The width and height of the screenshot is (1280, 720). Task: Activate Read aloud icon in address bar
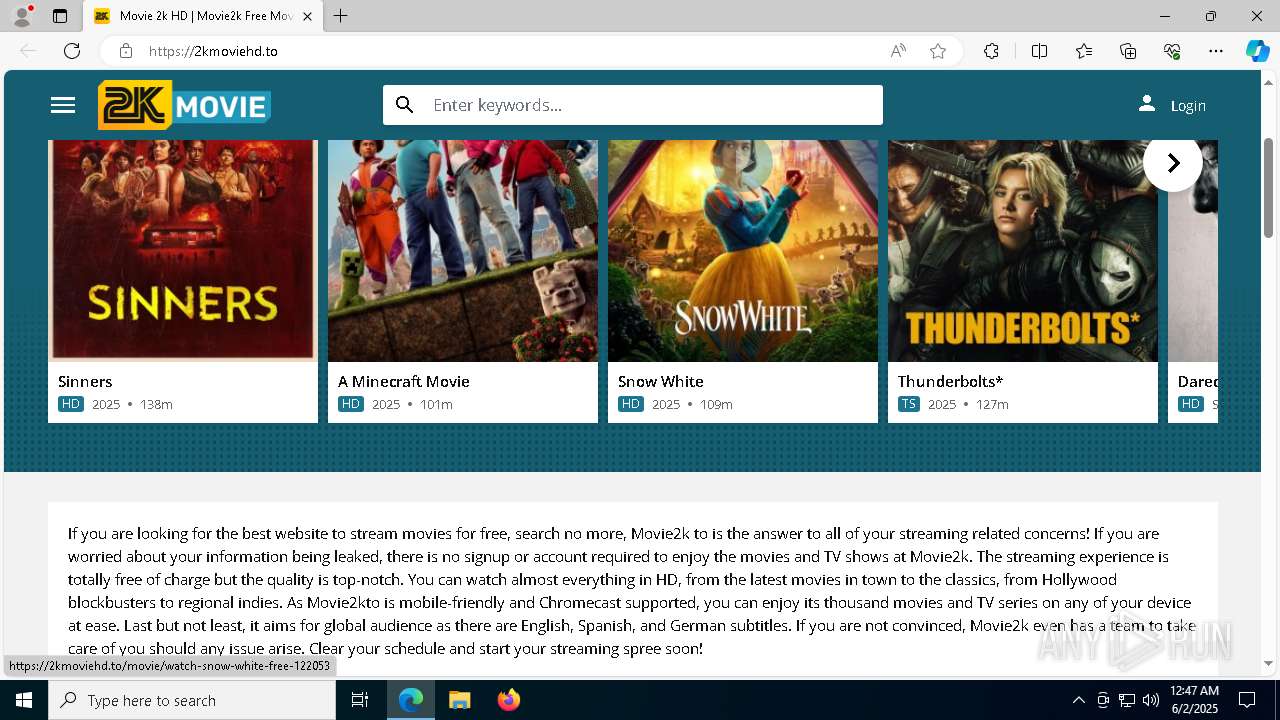point(898,51)
